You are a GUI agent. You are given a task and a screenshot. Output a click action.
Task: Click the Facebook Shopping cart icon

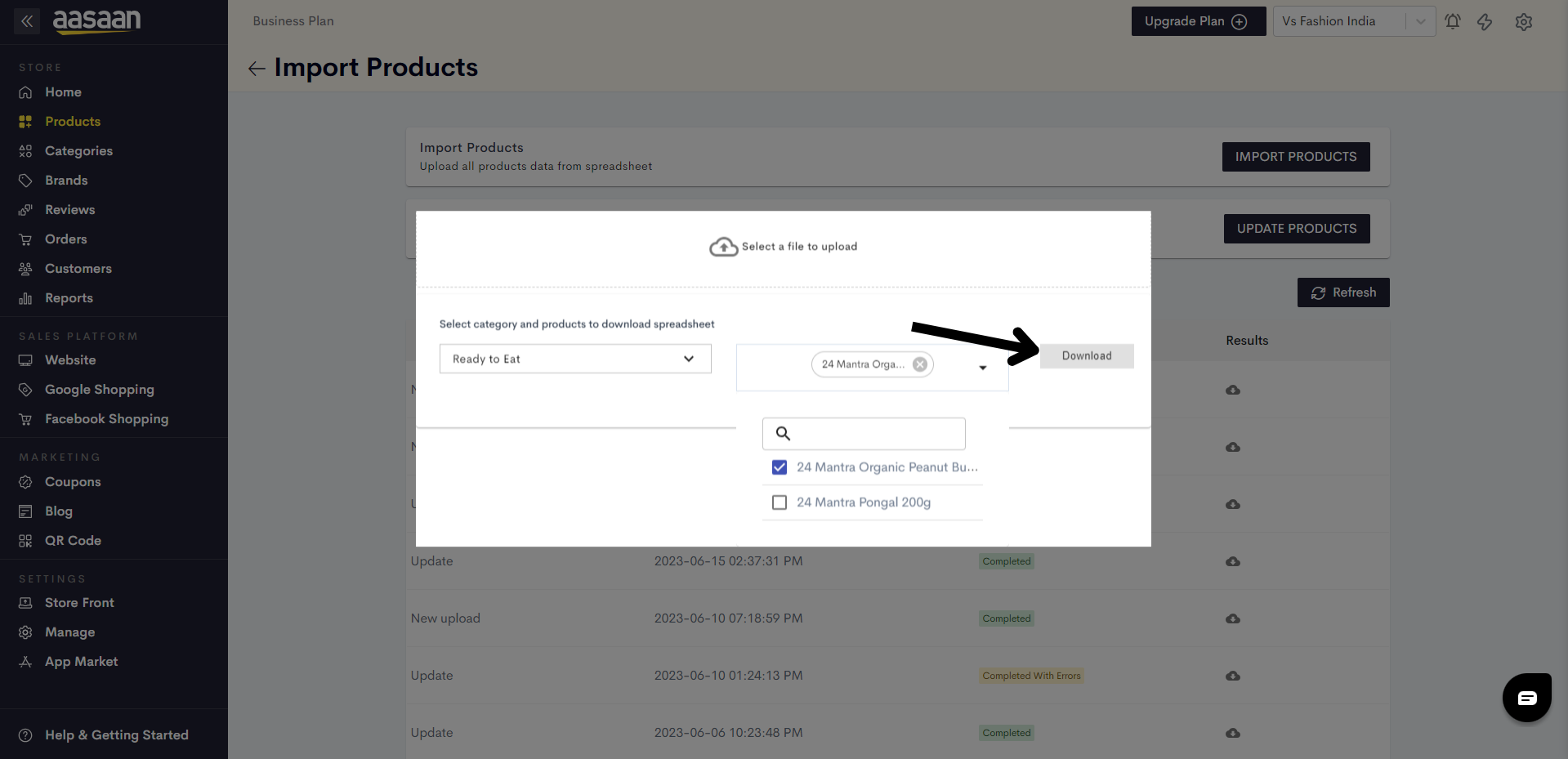coord(25,419)
